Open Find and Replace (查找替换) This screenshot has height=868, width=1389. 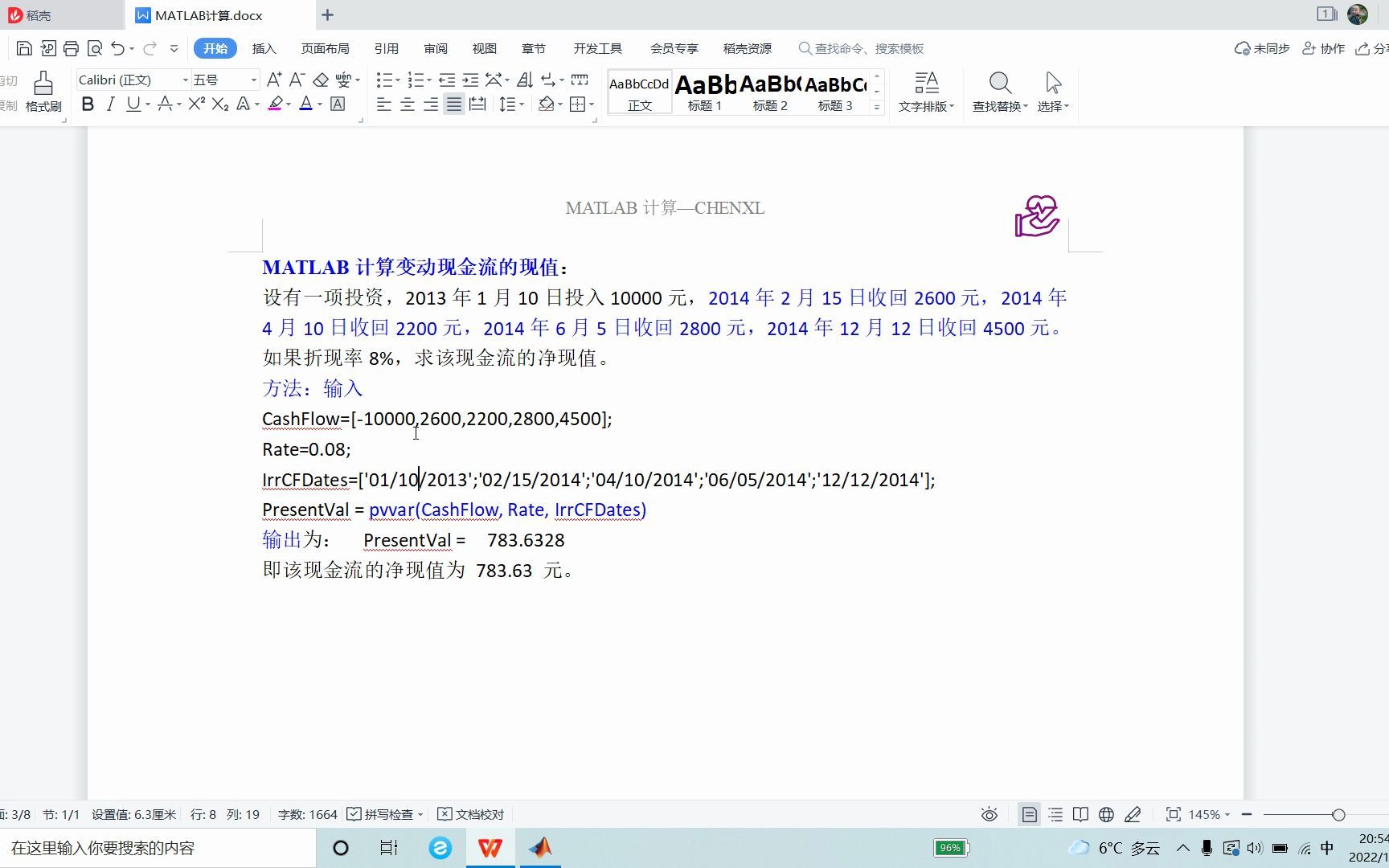(1000, 92)
